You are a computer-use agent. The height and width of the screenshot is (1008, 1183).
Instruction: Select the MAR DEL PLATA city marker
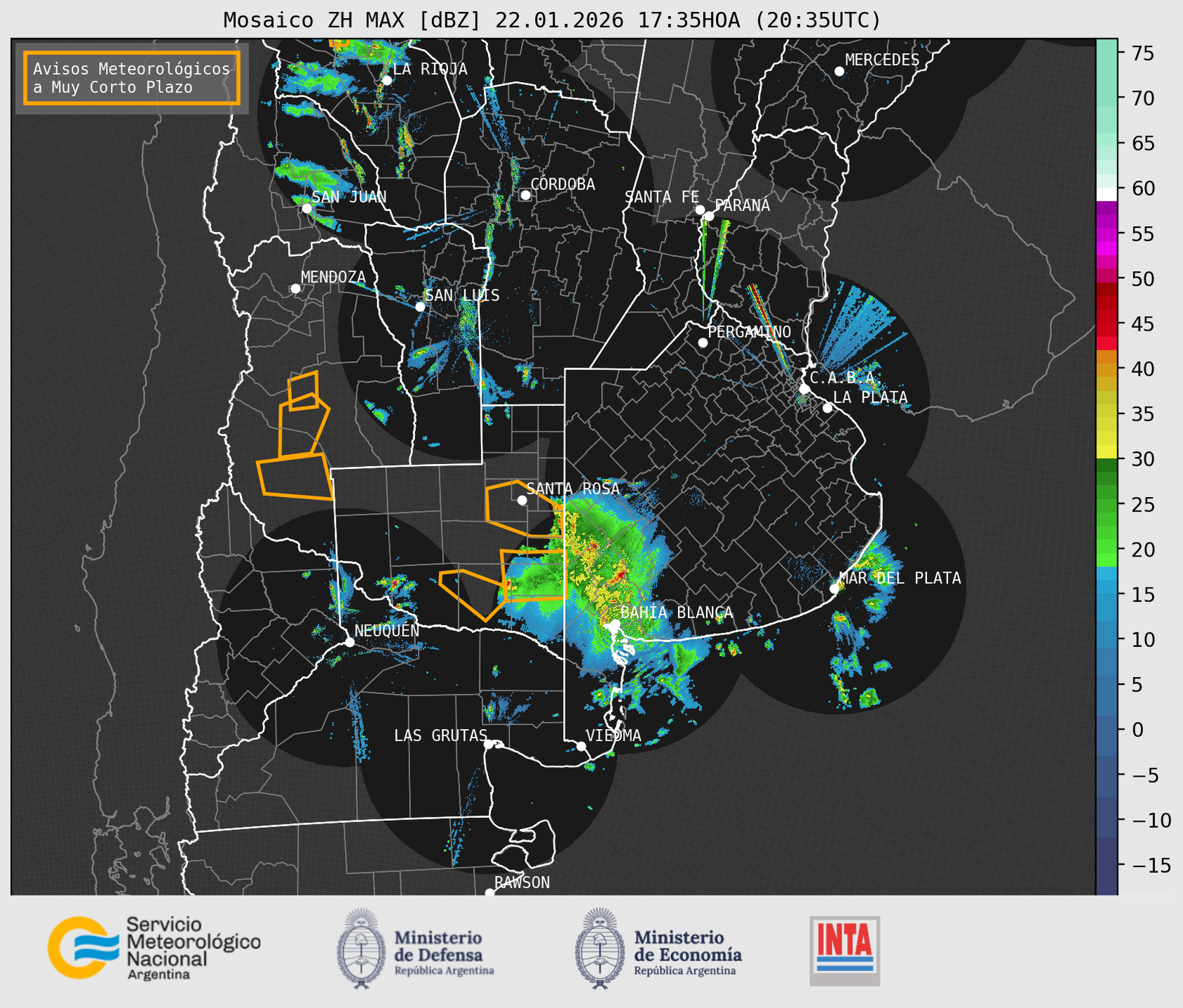834,589
